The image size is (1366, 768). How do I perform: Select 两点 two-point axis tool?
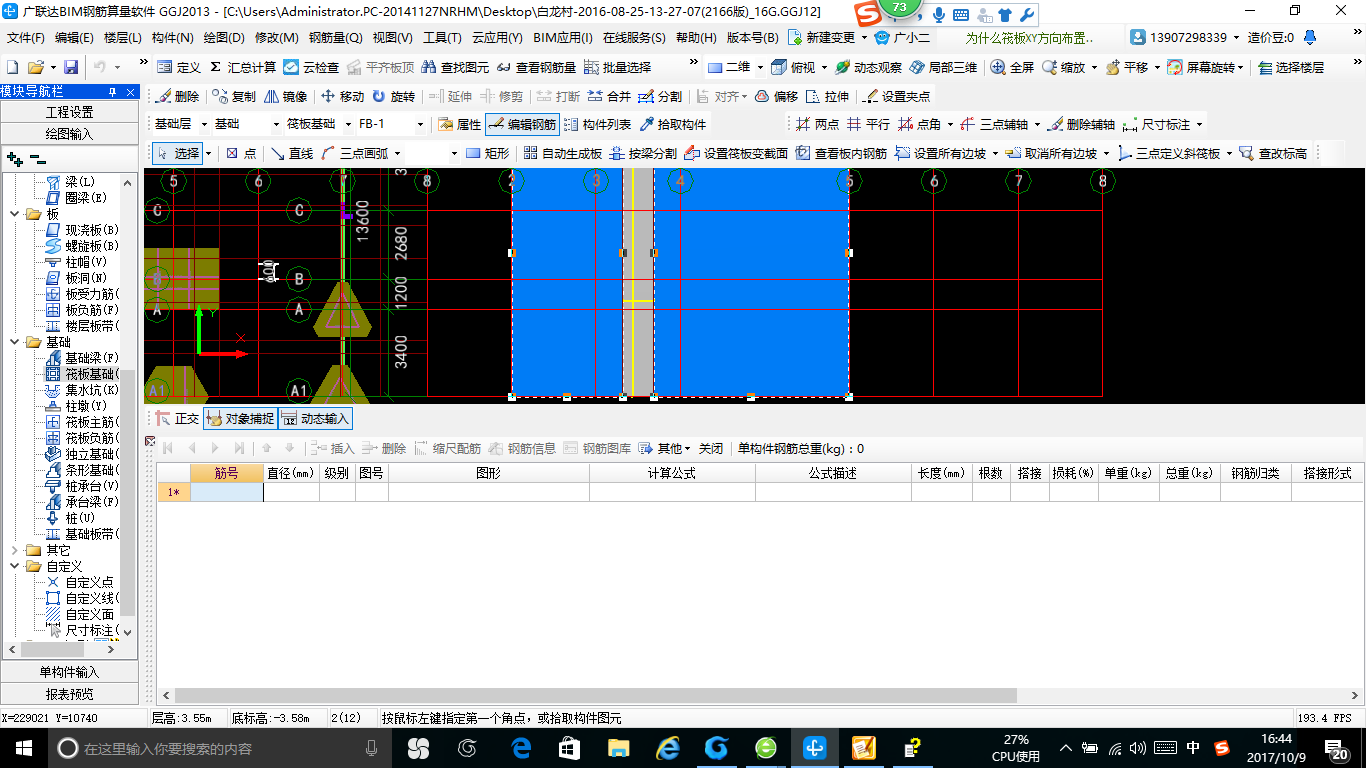817,125
